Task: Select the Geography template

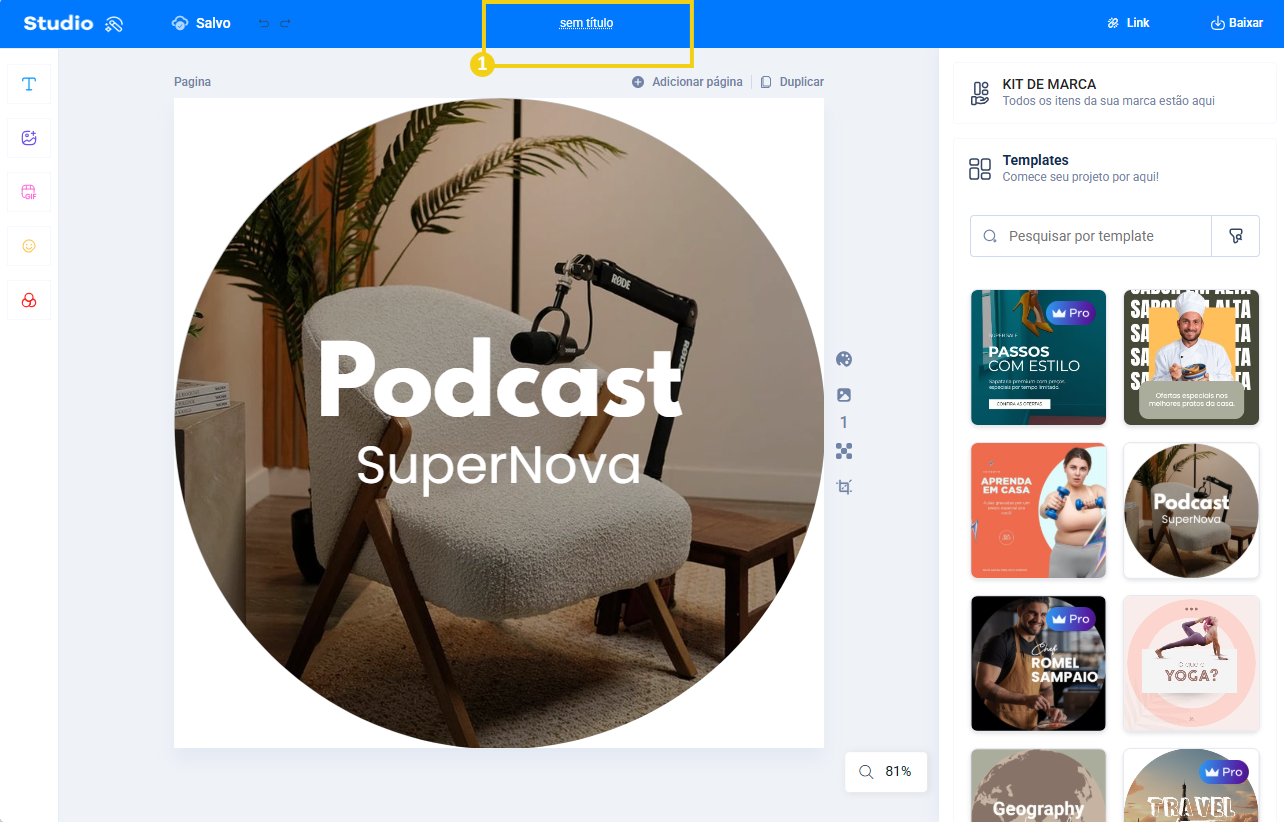Action: coord(1038,786)
